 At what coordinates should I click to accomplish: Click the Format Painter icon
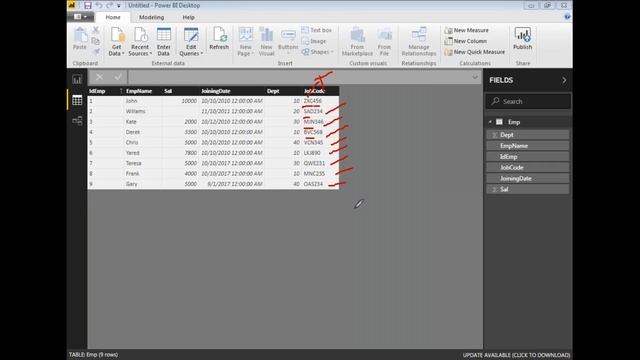coord(96,51)
